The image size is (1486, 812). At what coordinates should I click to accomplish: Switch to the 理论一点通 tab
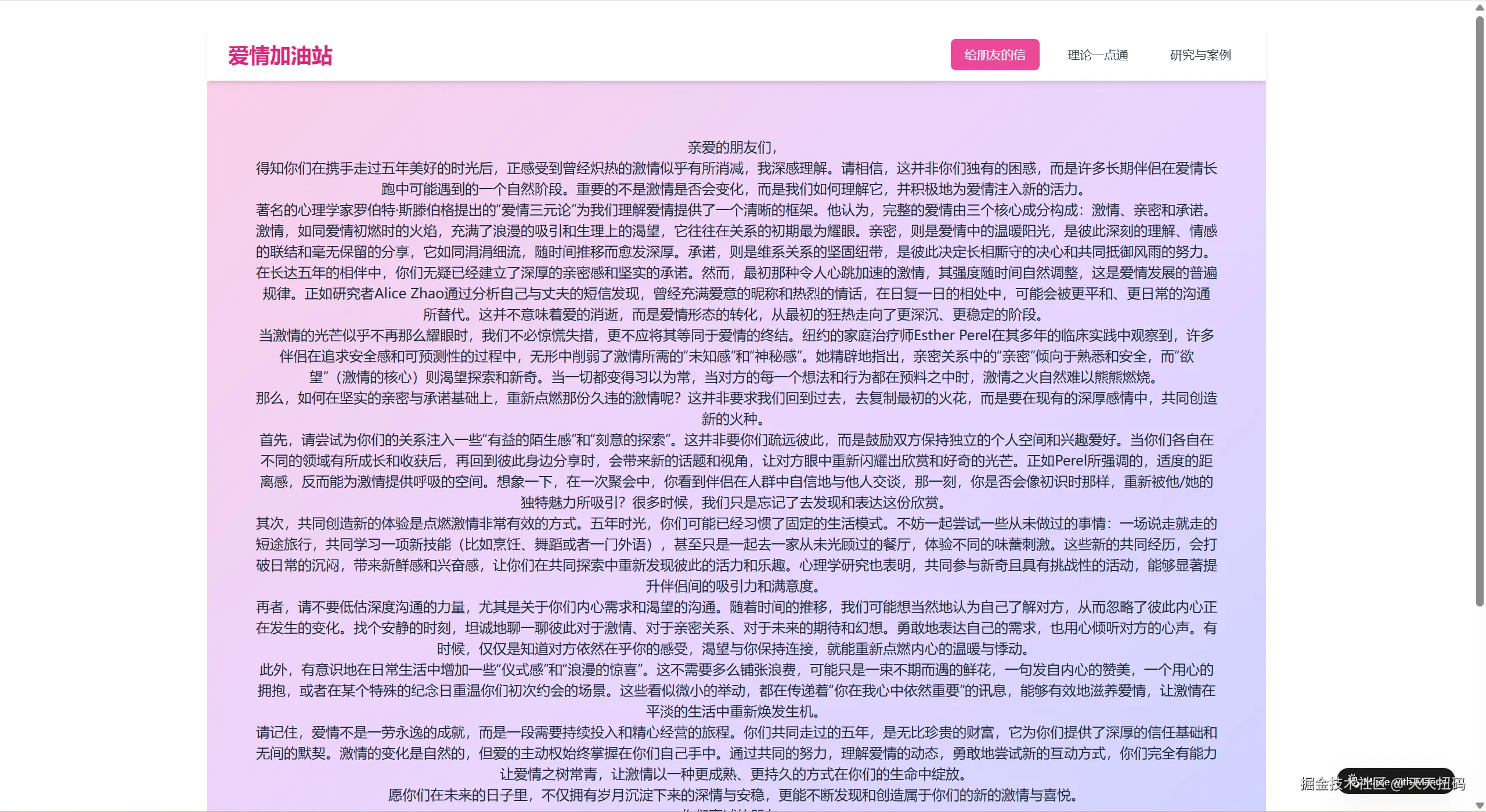(1097, 55)
